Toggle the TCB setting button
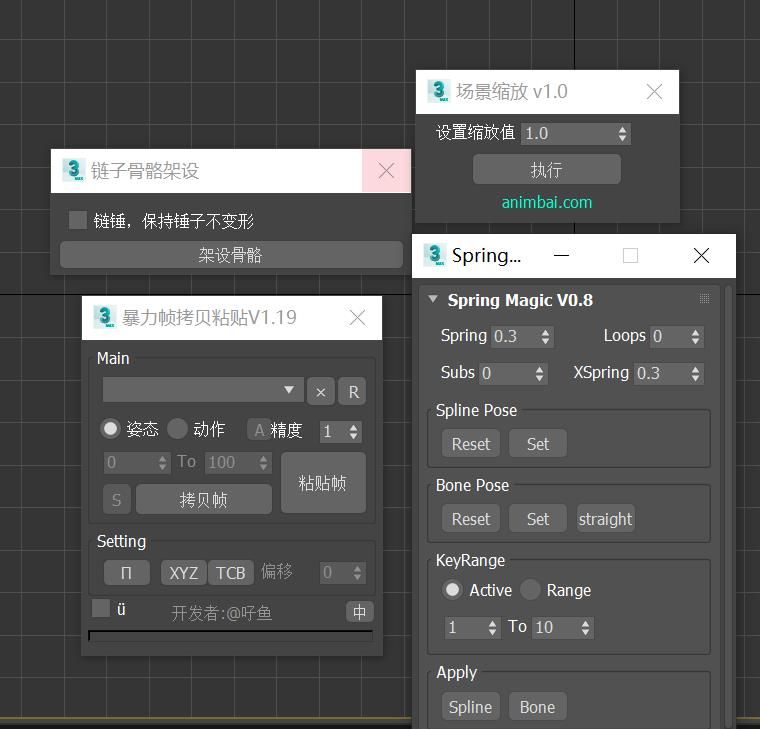This screenshot has width=760, height=729. [x=230, y=572]
